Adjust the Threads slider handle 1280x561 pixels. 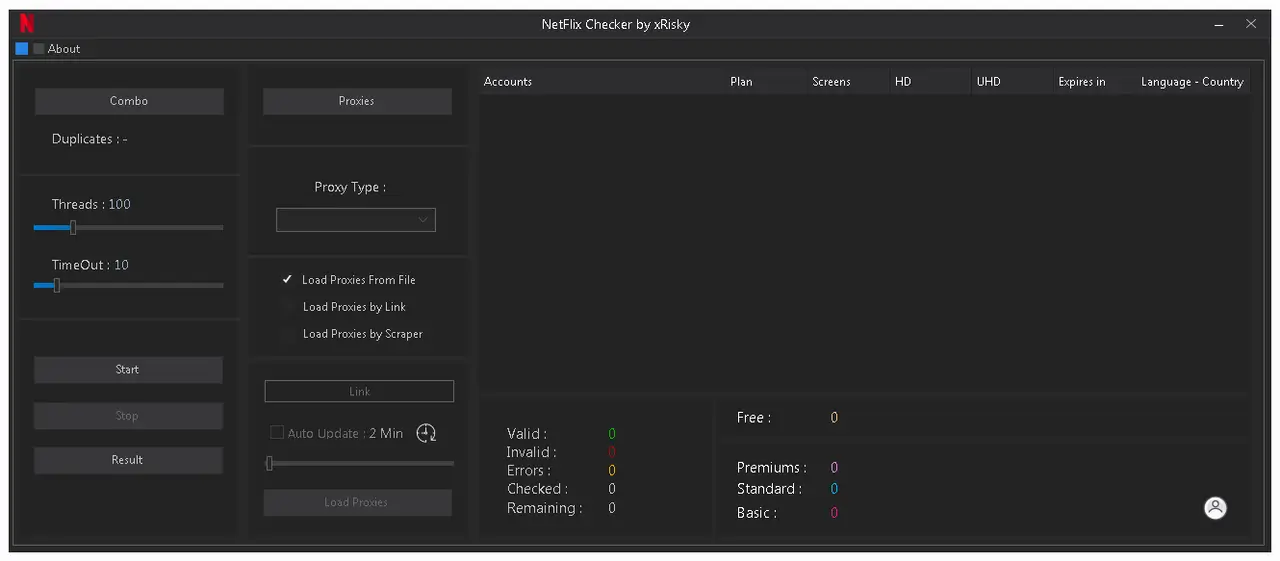[73, 228]
